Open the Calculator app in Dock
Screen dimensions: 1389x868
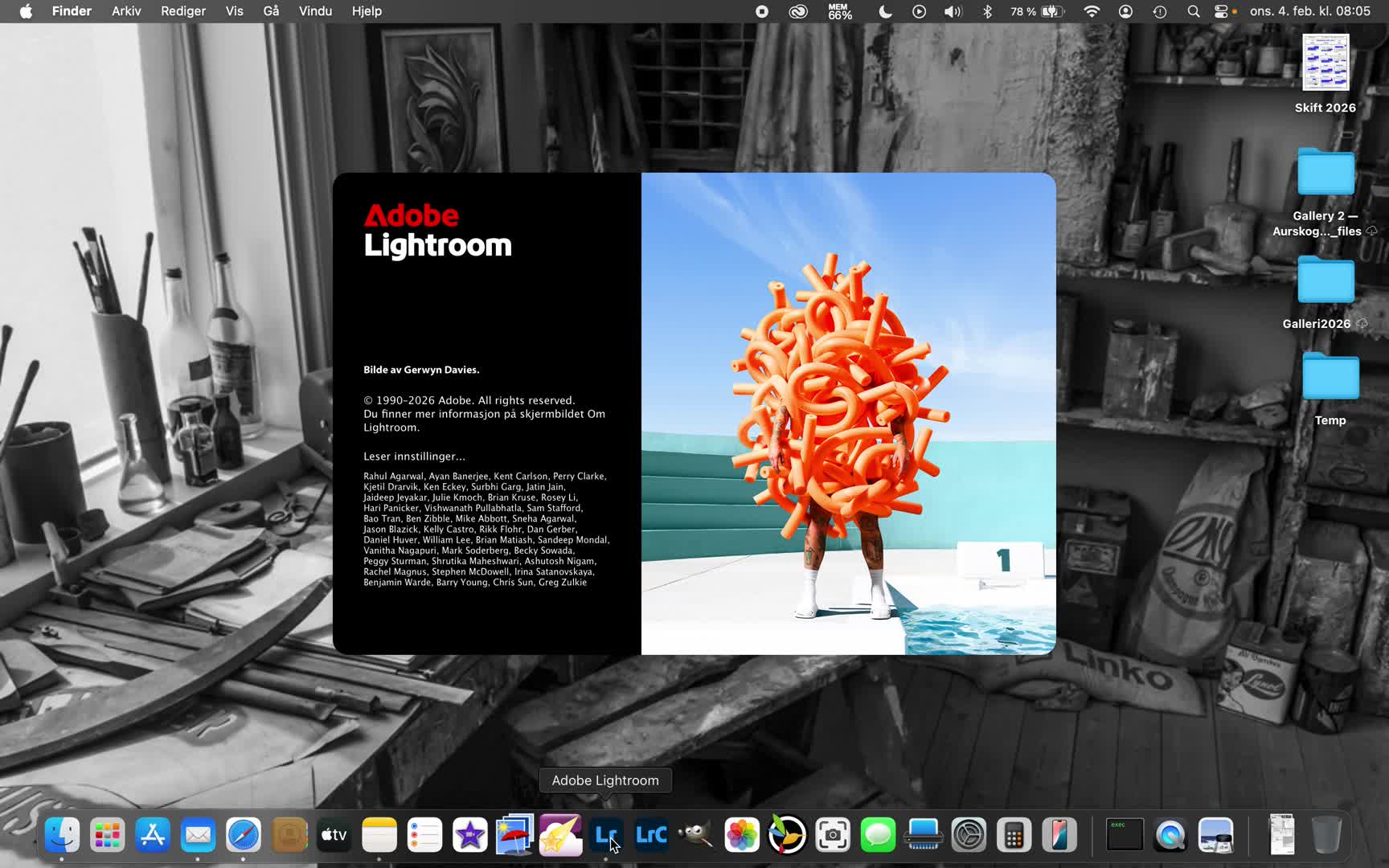pyautogui.click(x=1014, y=836)
